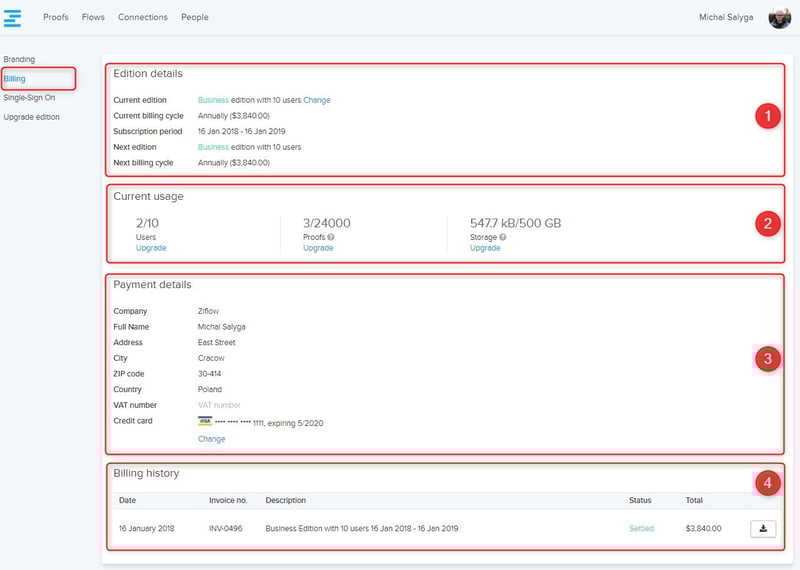Click the Ziflow logo icon
The height and width of the screenshot is (570, 800).
pyautogui.click(x=12, y=17)
